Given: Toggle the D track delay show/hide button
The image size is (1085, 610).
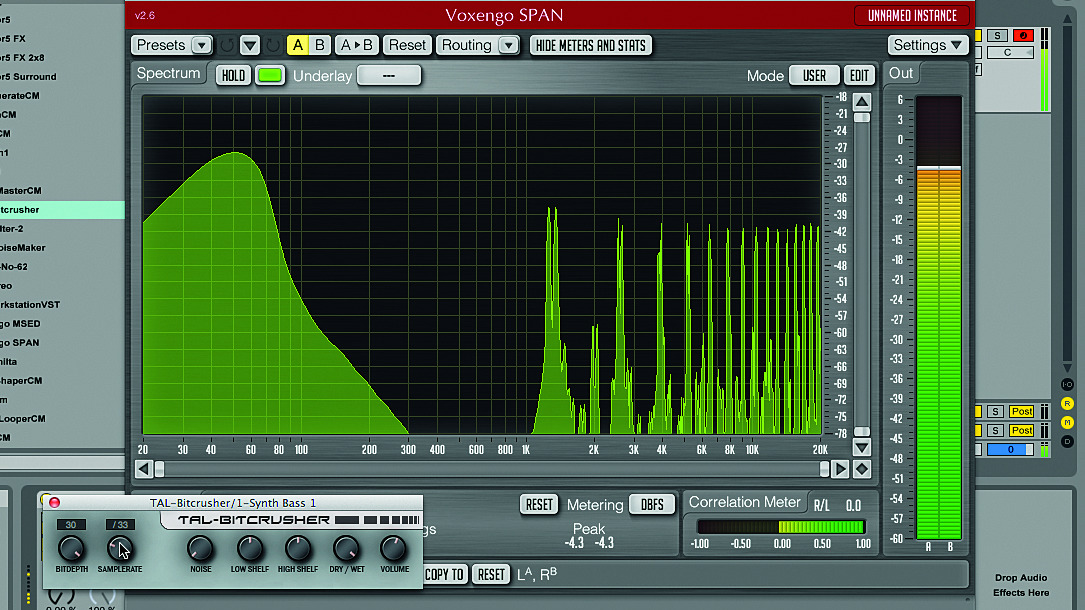Looking at the screenshot, I should (1067, 441).
